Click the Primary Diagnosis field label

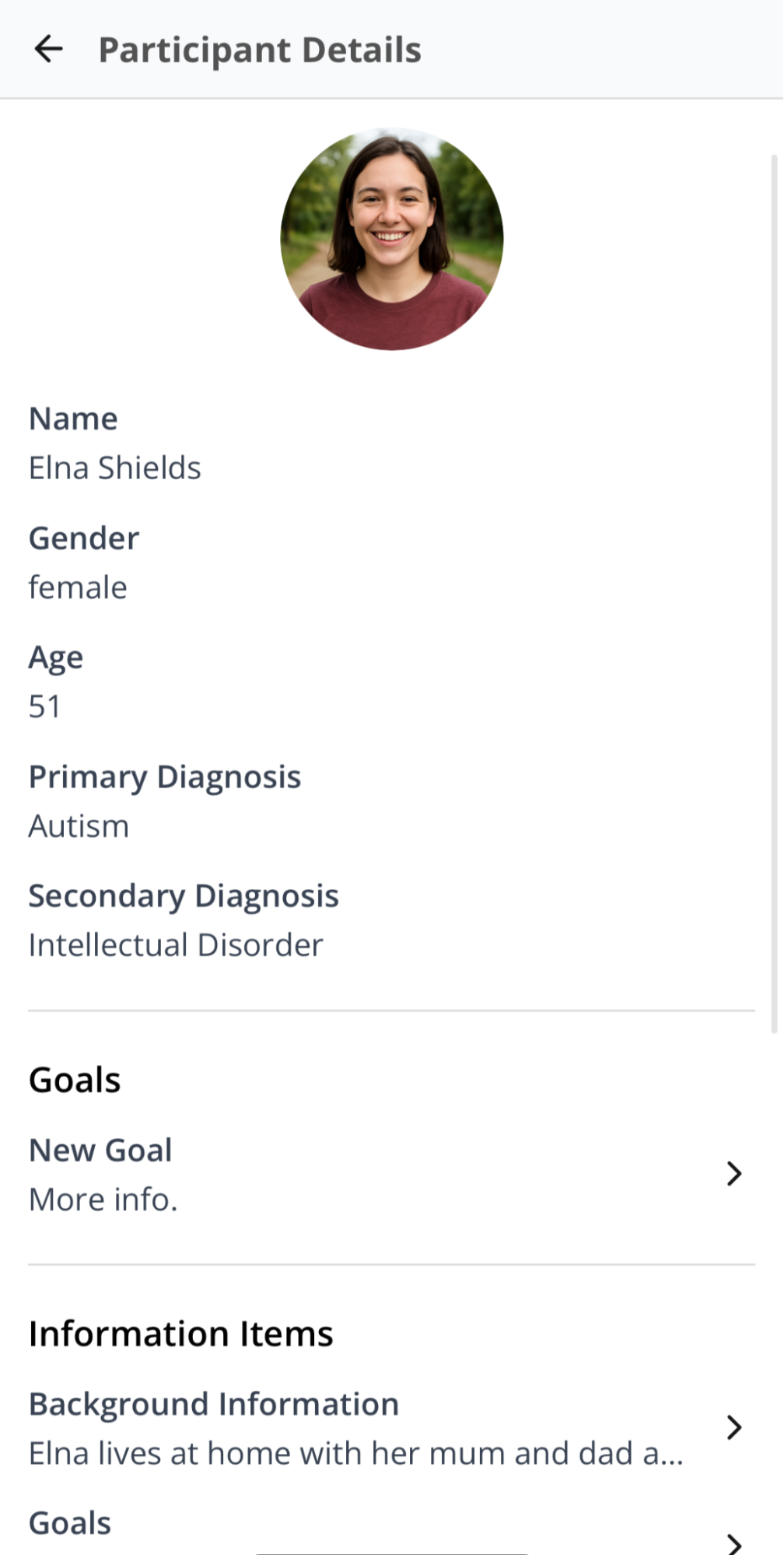pyautogui.click(x=165, y=777)
